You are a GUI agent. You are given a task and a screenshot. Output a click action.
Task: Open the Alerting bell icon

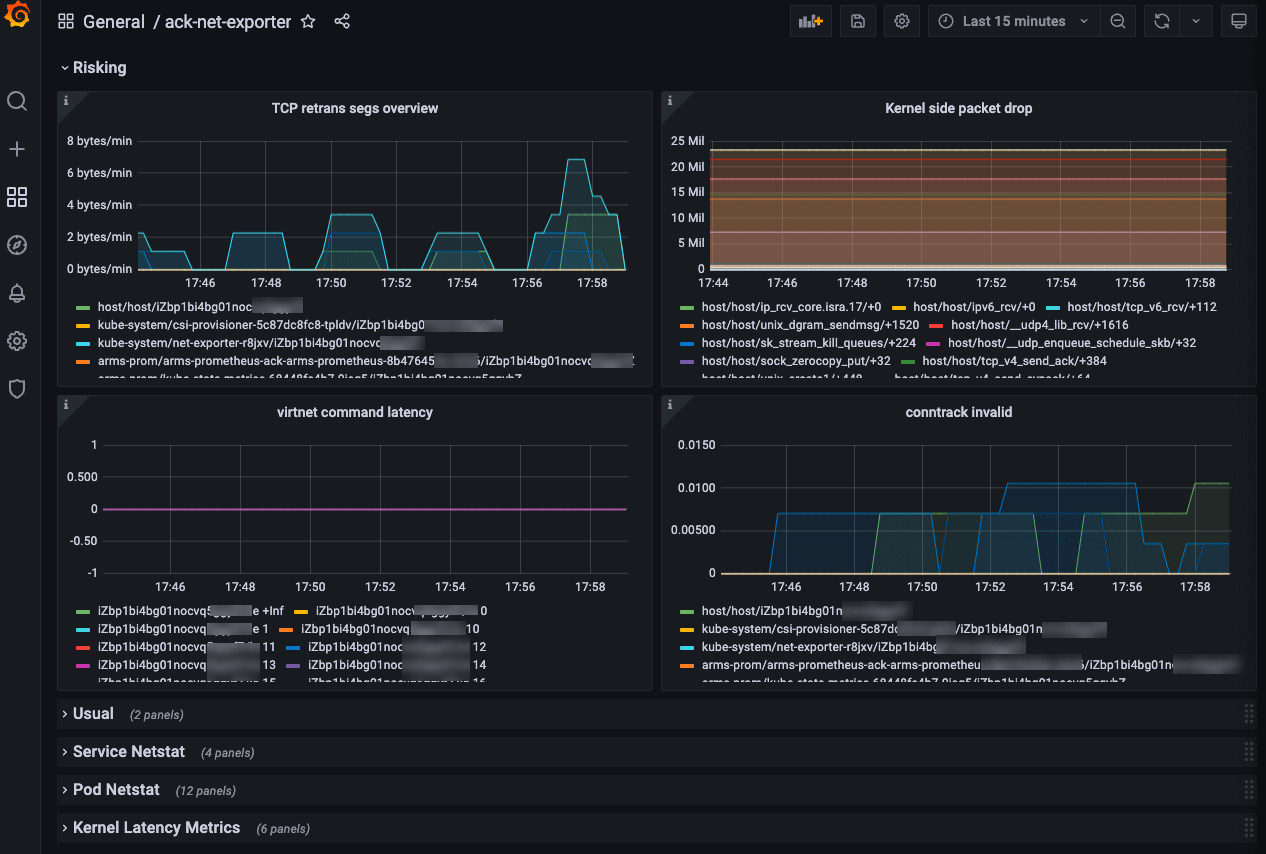click(17, 293)
